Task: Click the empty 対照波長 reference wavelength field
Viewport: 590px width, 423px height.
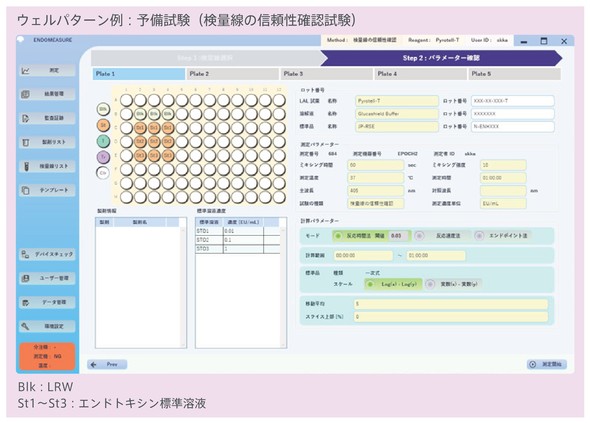Action: (503, 191)
